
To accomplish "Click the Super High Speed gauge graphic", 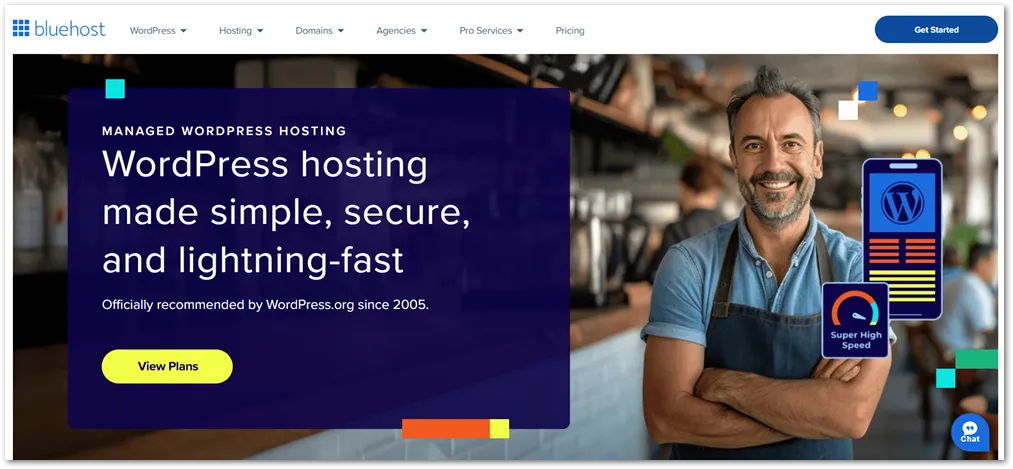I will pyautogui.click(x=855, y=320).
